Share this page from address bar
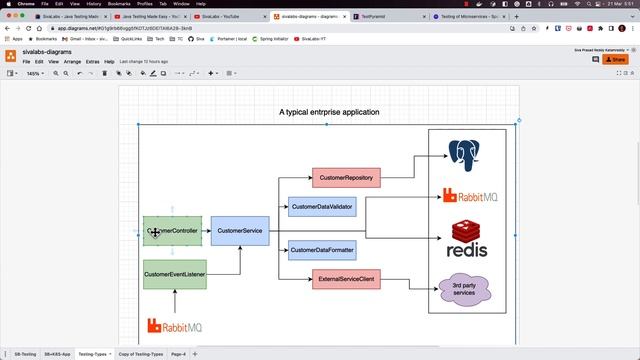 523,28
